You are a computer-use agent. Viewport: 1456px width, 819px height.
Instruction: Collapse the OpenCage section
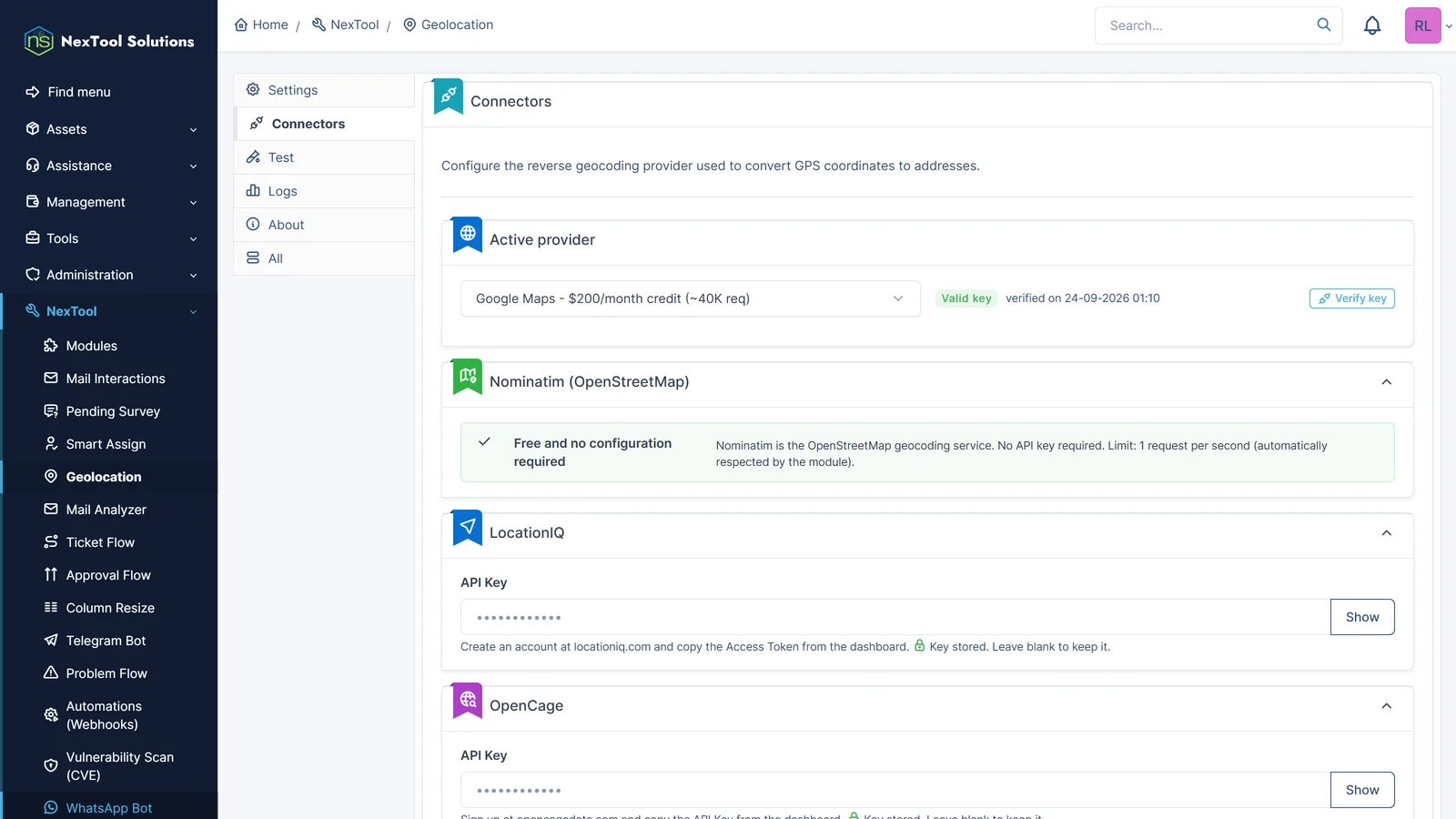(x=1387, y=706)
